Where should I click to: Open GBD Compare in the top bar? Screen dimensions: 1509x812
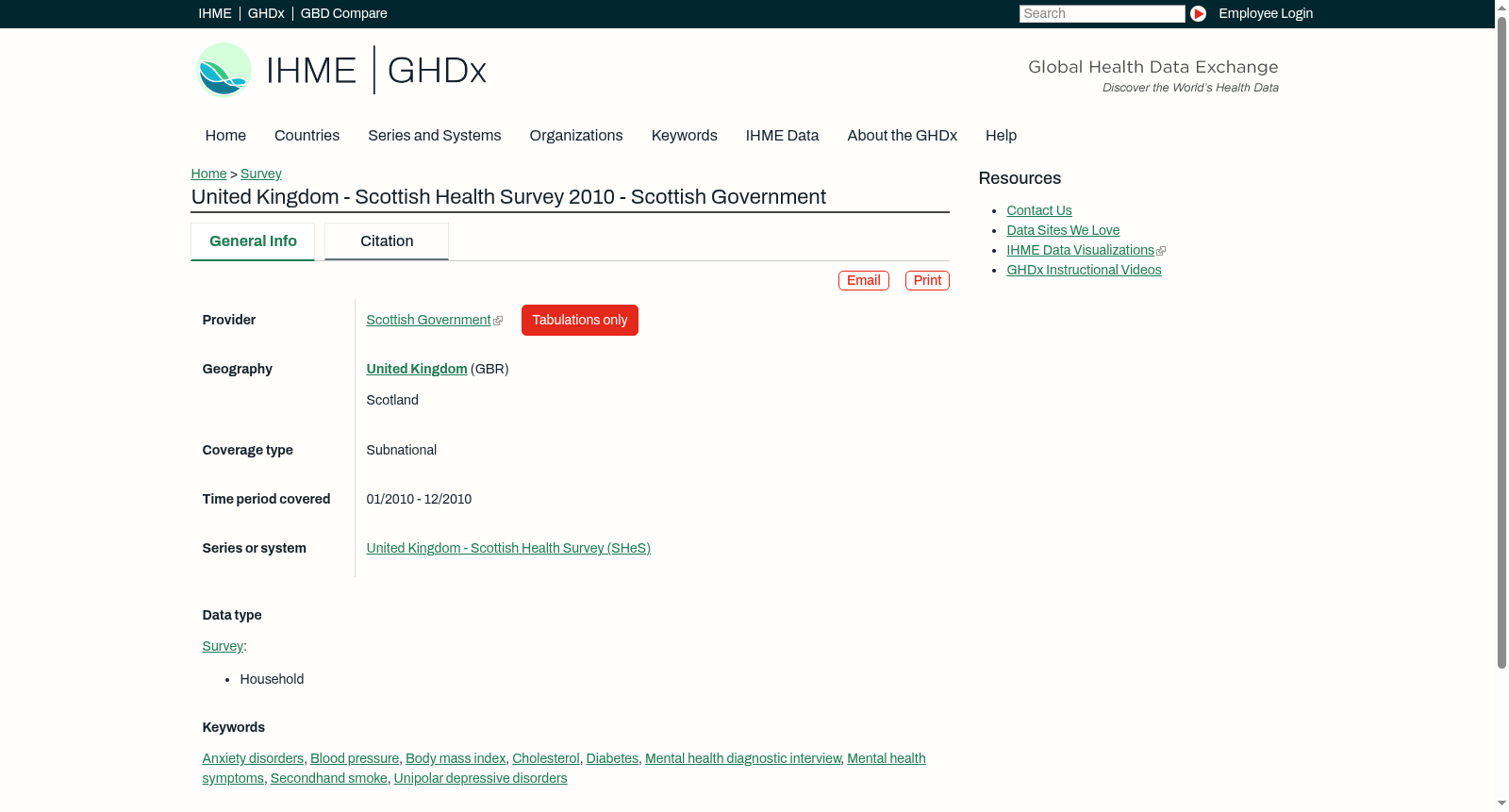344,13
